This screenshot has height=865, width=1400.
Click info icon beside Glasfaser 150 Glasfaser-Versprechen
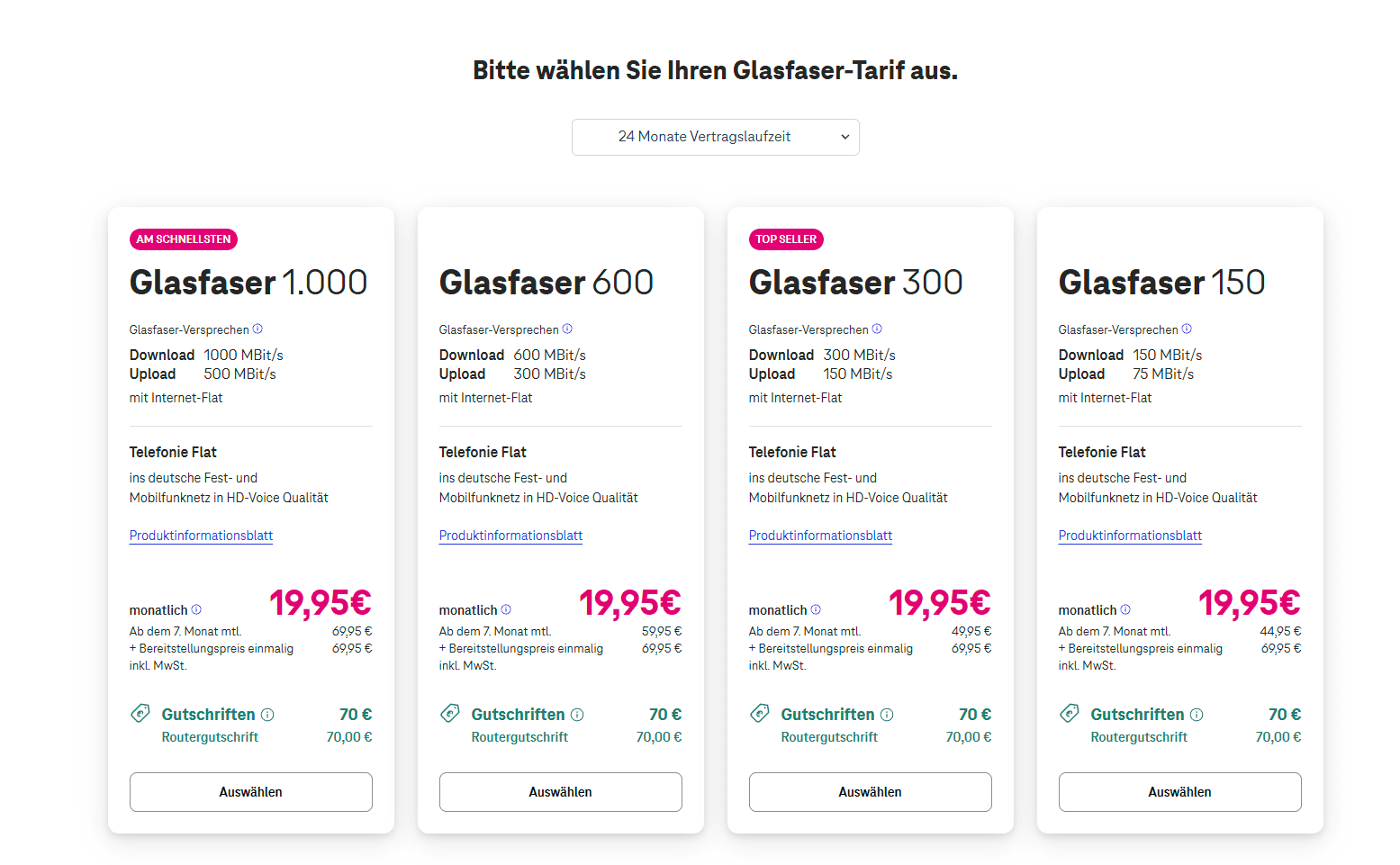(x=1187, y=329)
